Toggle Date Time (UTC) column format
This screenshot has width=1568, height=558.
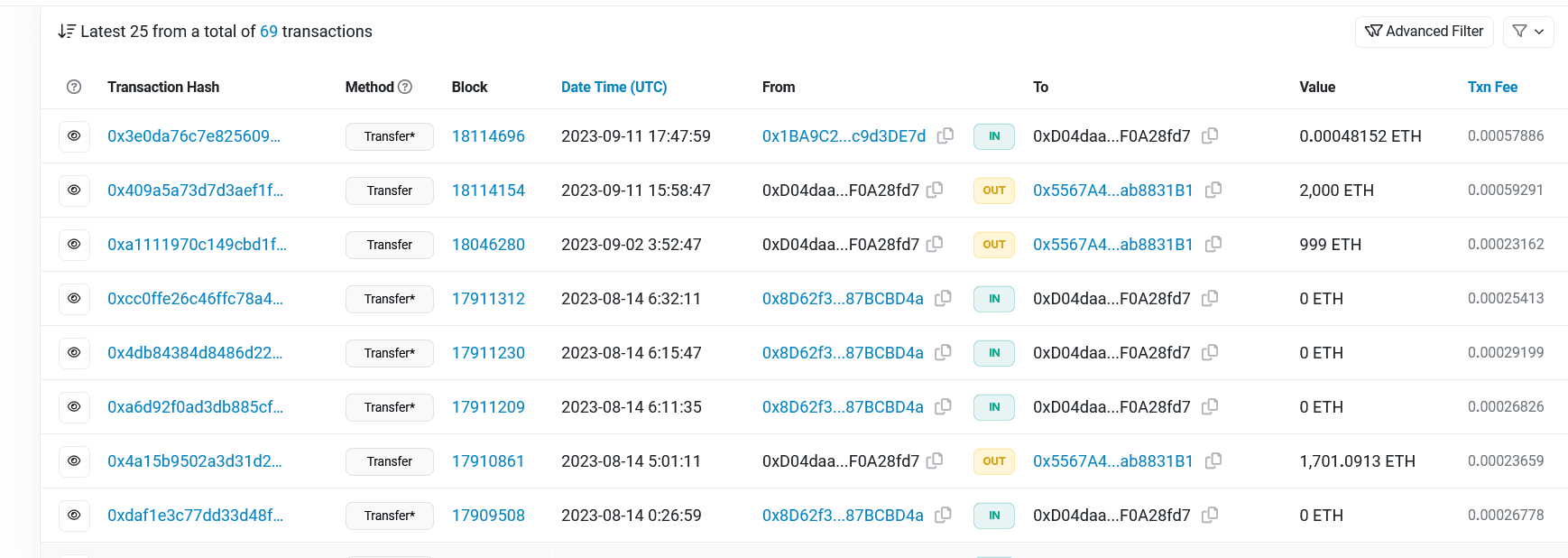coord(613,87)
